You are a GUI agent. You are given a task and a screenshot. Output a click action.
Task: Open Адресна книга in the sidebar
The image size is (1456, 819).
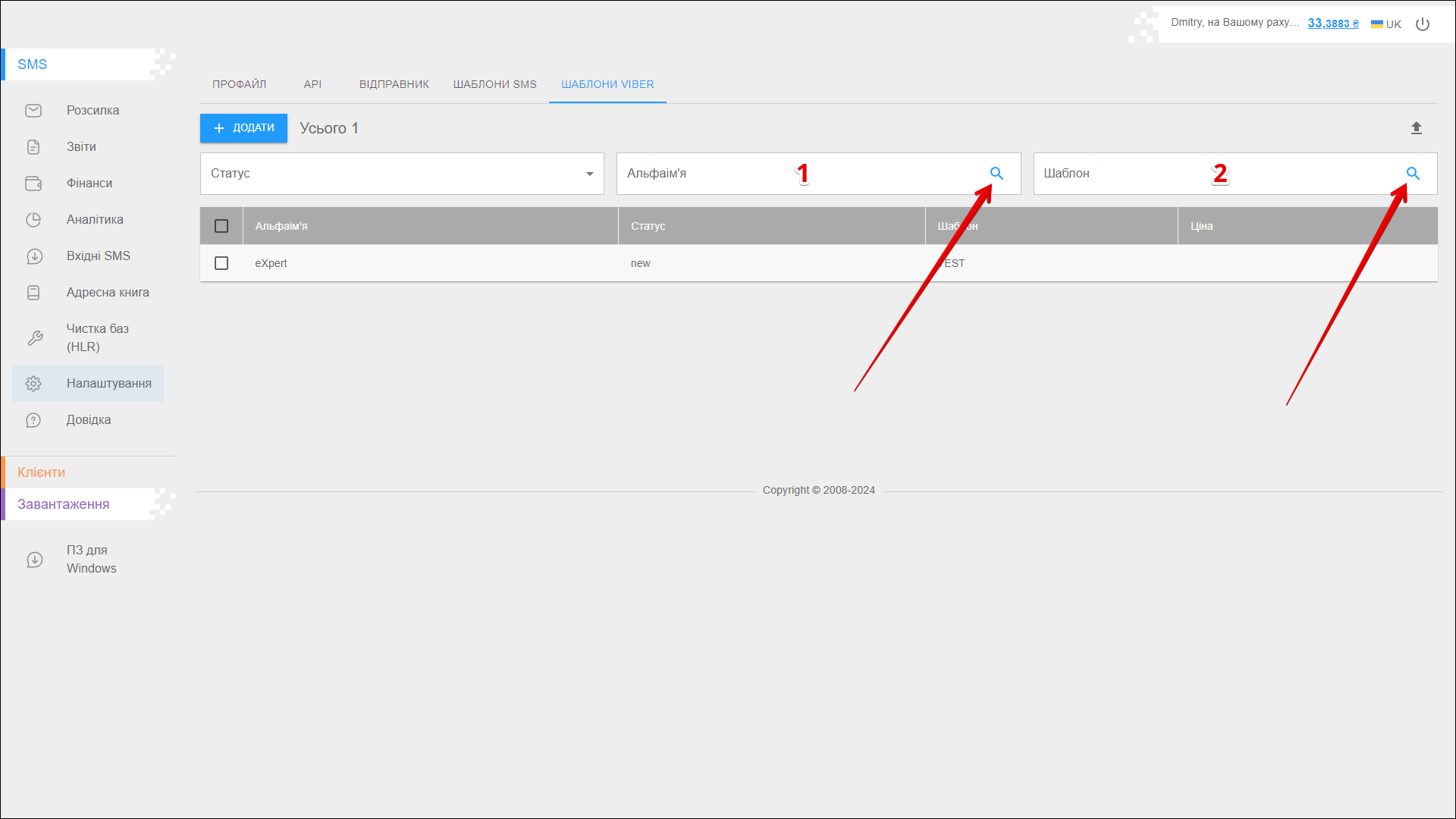[107, 293]
